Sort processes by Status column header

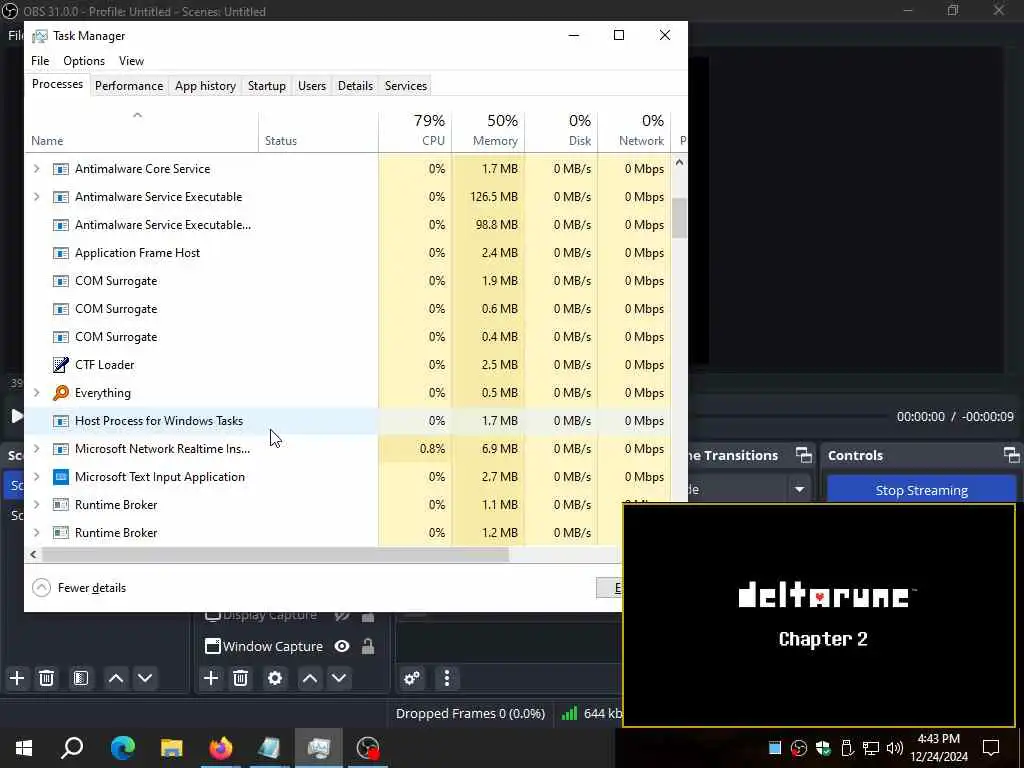tap(318, 131)
